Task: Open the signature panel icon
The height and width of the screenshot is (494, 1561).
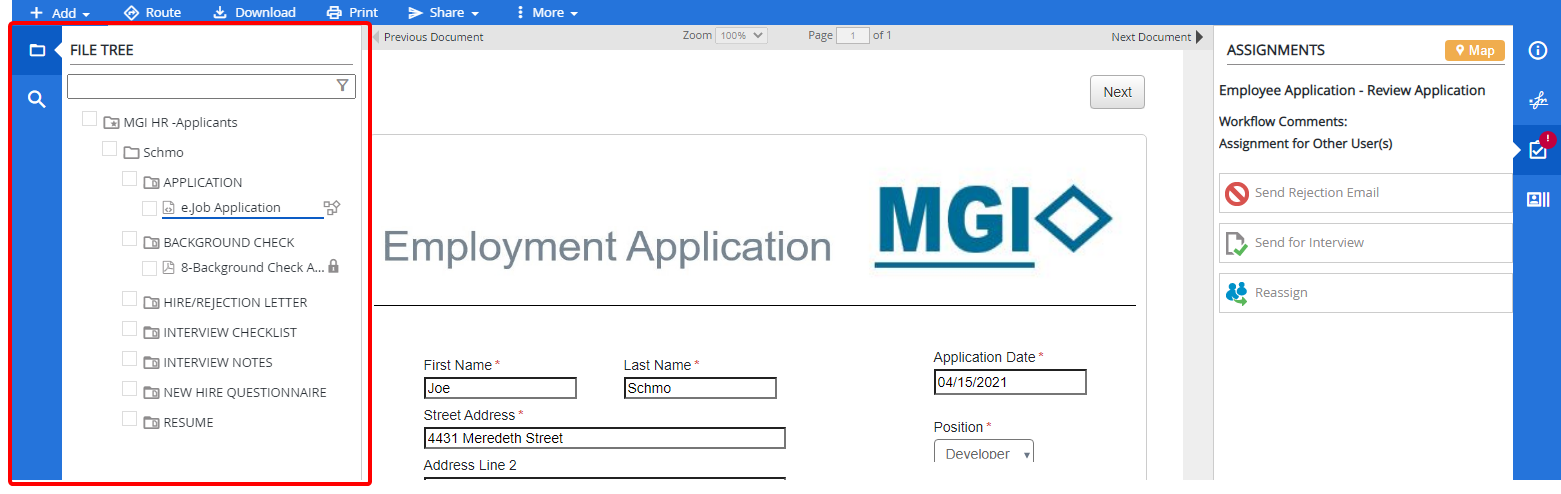Action: [1538, 100]
